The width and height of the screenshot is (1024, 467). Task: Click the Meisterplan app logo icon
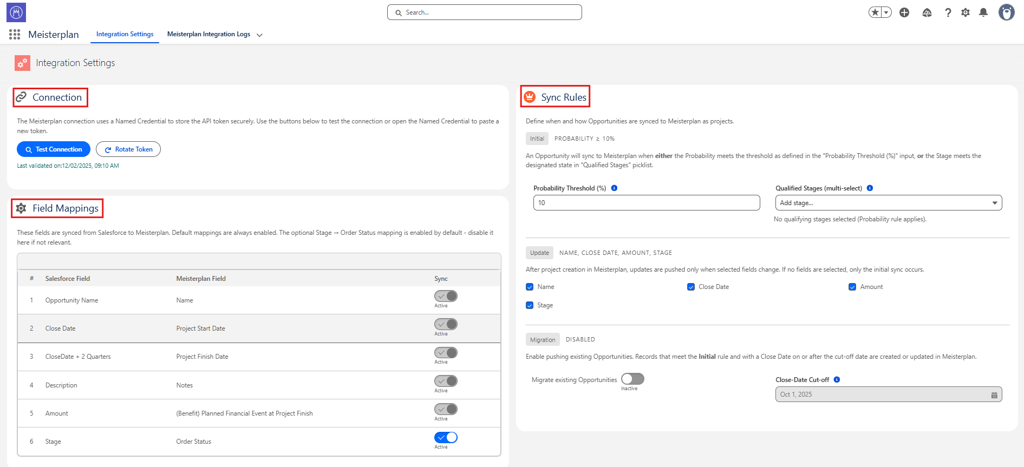click(x=15, y=12)
